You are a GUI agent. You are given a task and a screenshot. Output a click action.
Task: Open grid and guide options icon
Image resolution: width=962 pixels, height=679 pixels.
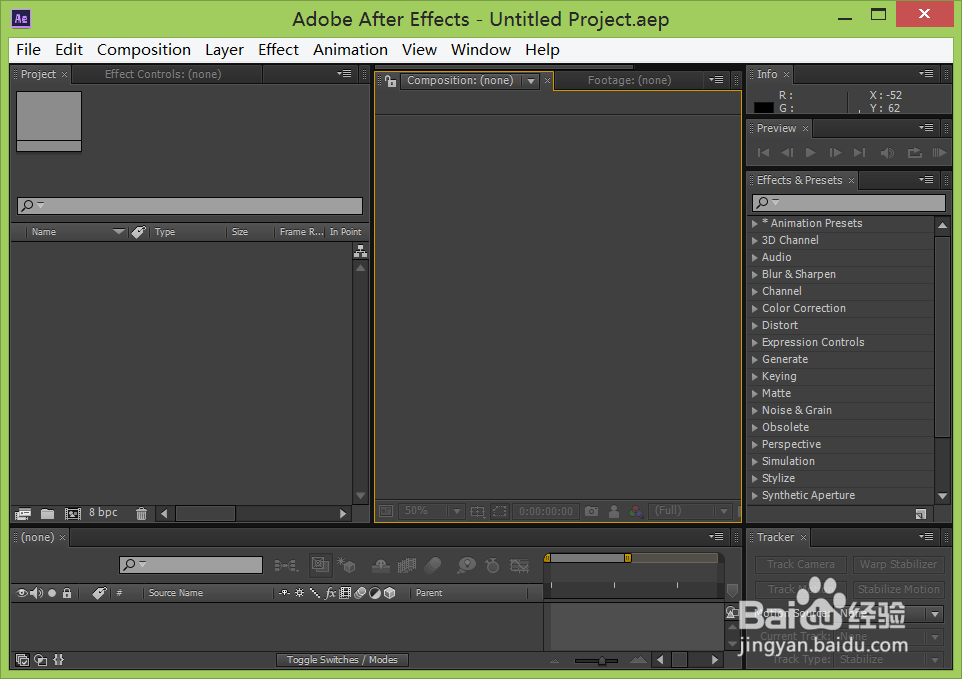[x=477, y=511]
